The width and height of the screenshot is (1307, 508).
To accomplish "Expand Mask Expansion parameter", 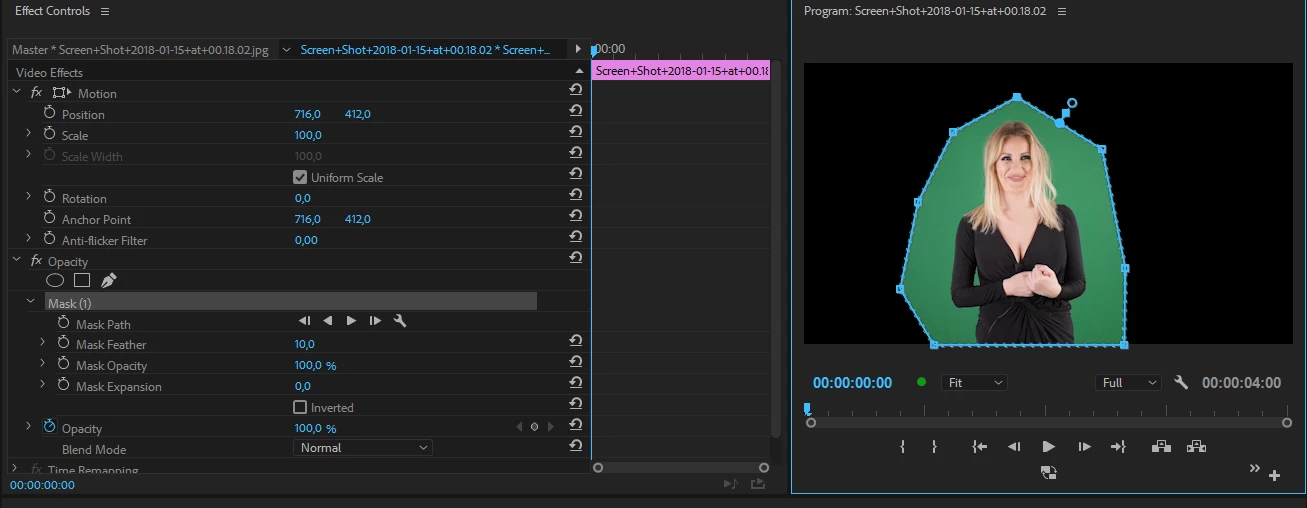I will 42,384.
